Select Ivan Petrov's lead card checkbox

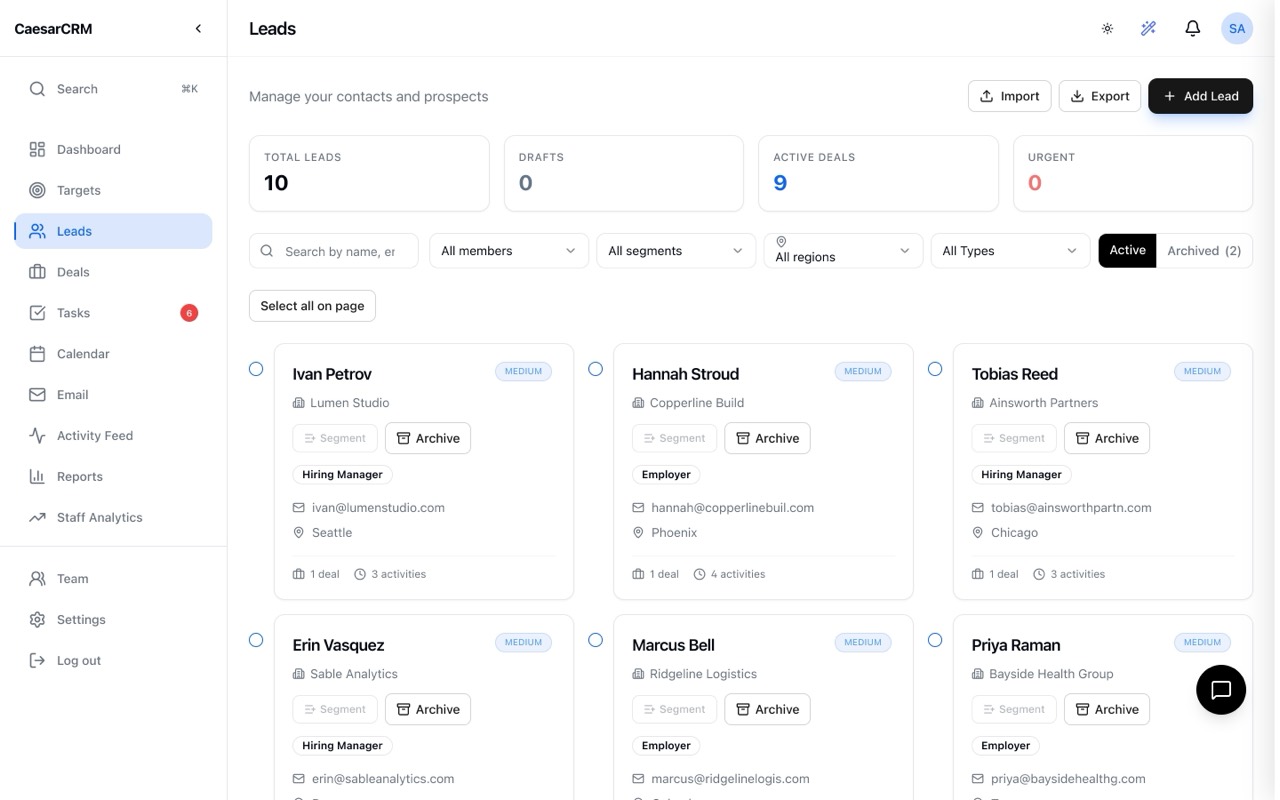click(256, 369)
